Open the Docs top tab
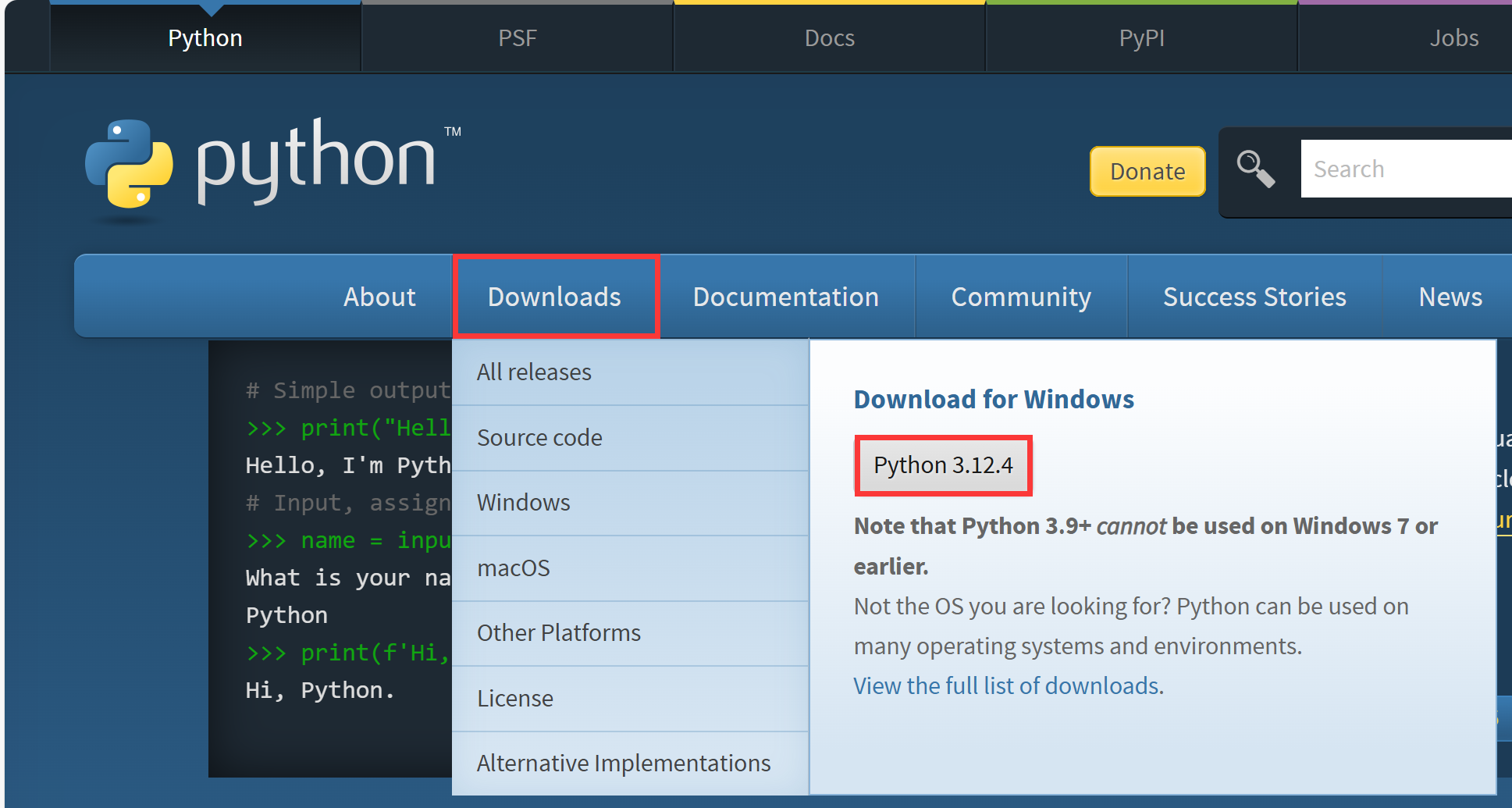This screenshot has width=1512, height=808. [x=830, y=37]
